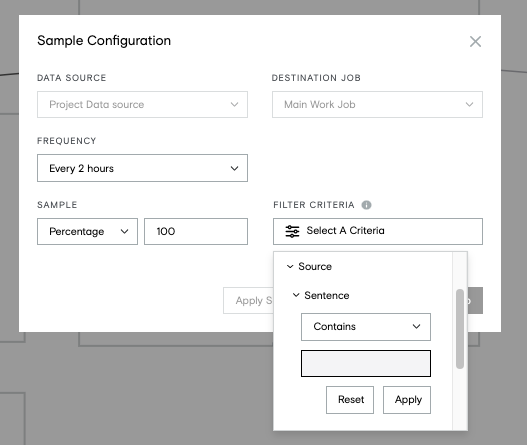The width and height of the screenshot is (527, 445).
Task: Click the Sentence label in criteria list
Action: click(327, 295)
